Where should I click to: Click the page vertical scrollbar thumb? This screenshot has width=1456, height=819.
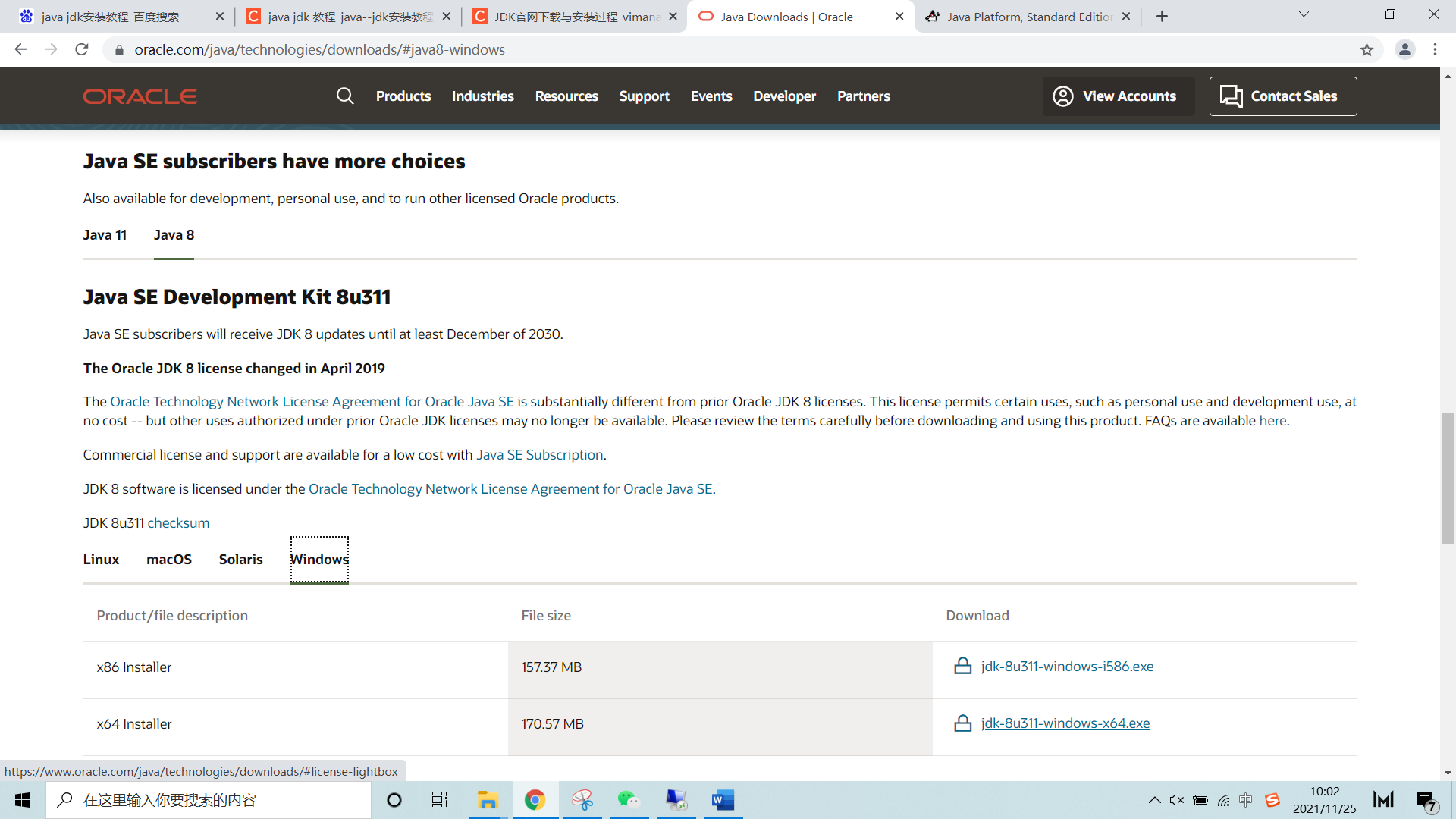1448,478
